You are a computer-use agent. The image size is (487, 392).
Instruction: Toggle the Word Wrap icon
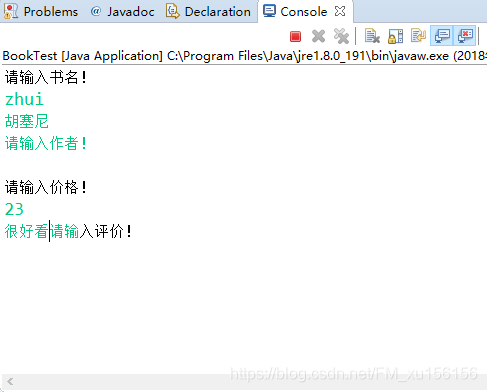click(418, 36)
